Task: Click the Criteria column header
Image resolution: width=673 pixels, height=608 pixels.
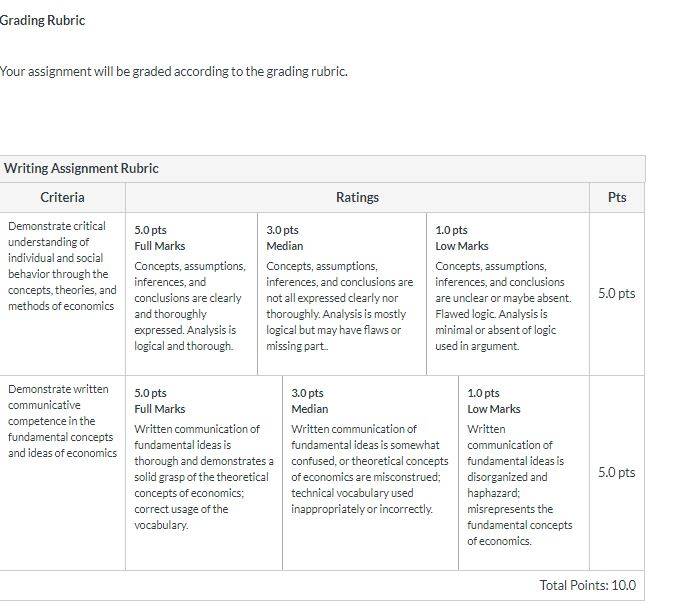Action: click(62, 197)
